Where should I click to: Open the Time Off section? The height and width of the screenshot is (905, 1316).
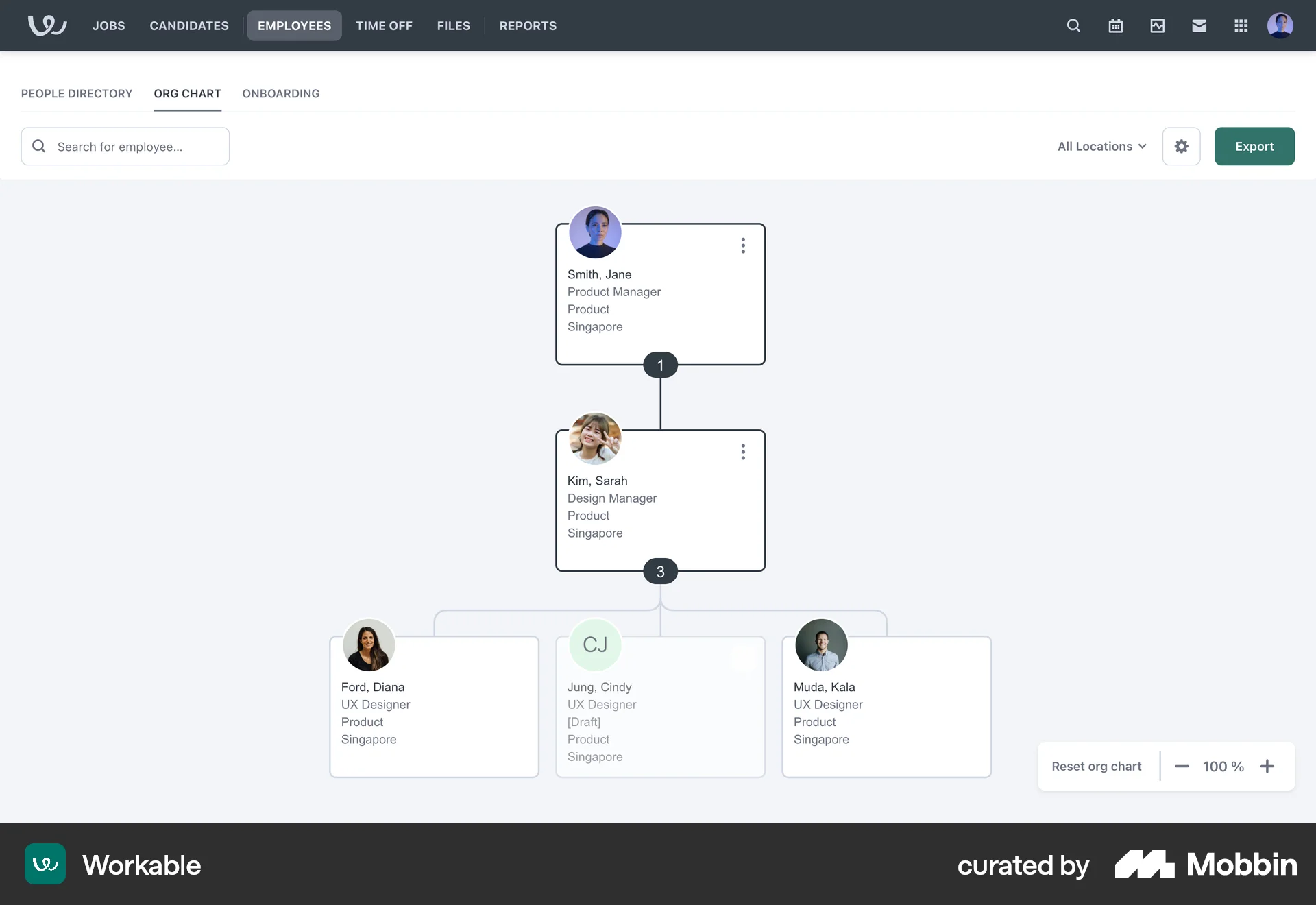(x=384, y=25)
